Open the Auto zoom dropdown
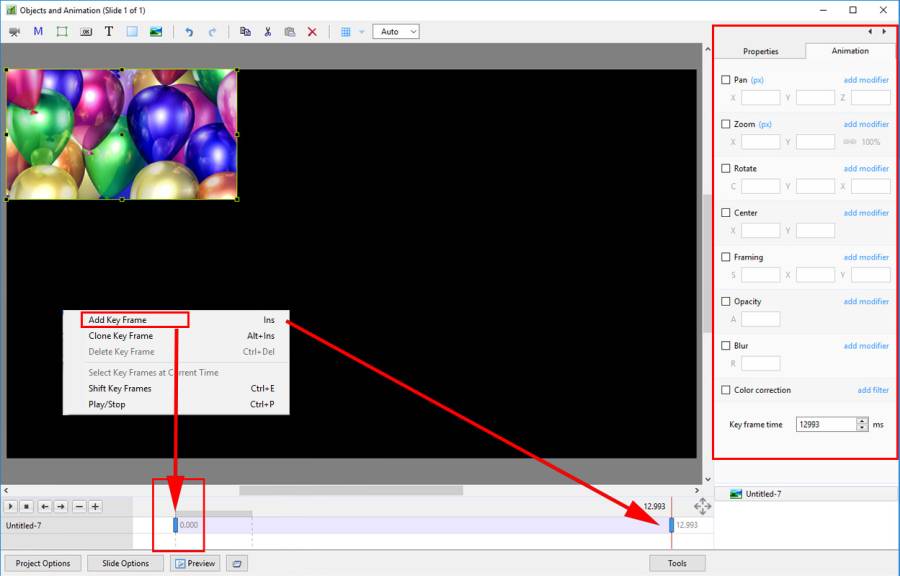The height and width of the screenshot is (576, 900). [x=396, y=32]
